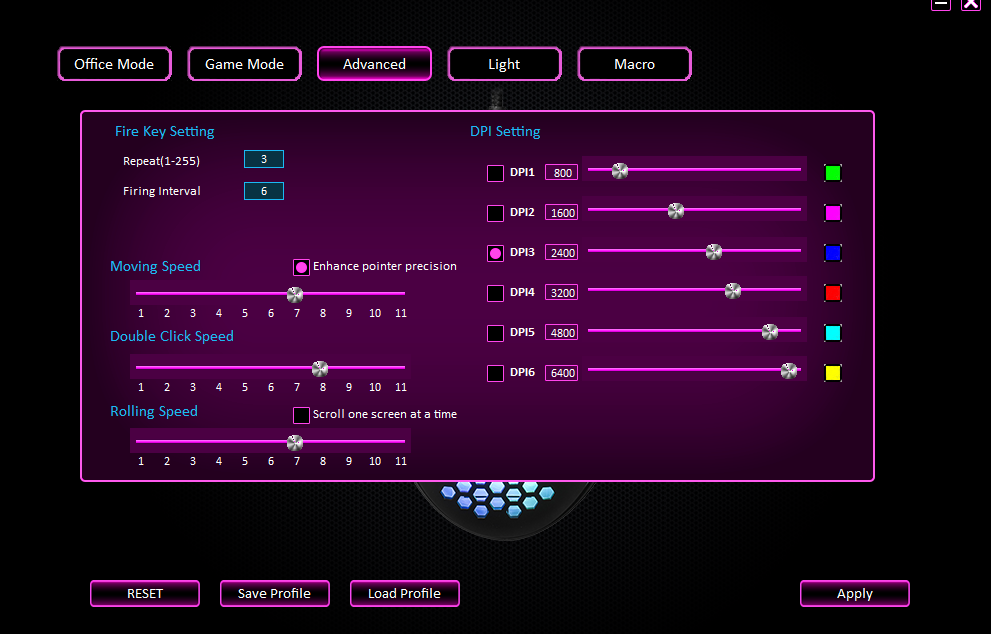The width and height of the screenshot is (991, 634).
Task: Click the RESET button
Action: (145, 594)
